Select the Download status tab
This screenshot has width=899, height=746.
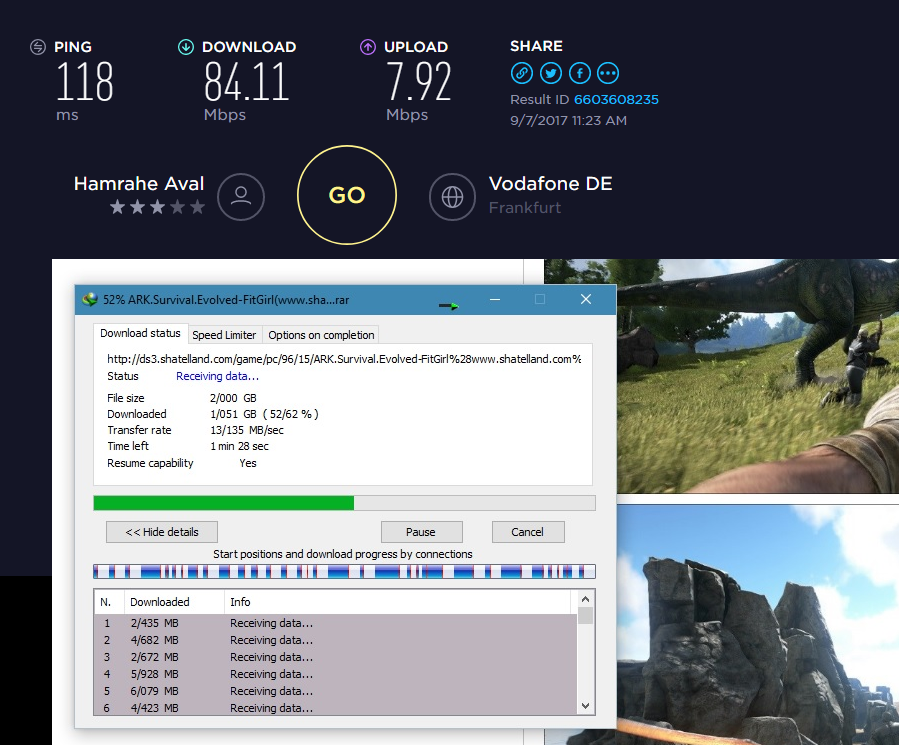point(140,333)
